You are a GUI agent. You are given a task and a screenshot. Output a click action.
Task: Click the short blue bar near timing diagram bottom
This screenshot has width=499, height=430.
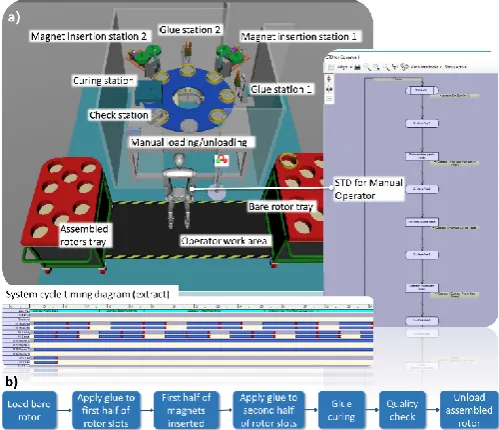coord(46,358)
